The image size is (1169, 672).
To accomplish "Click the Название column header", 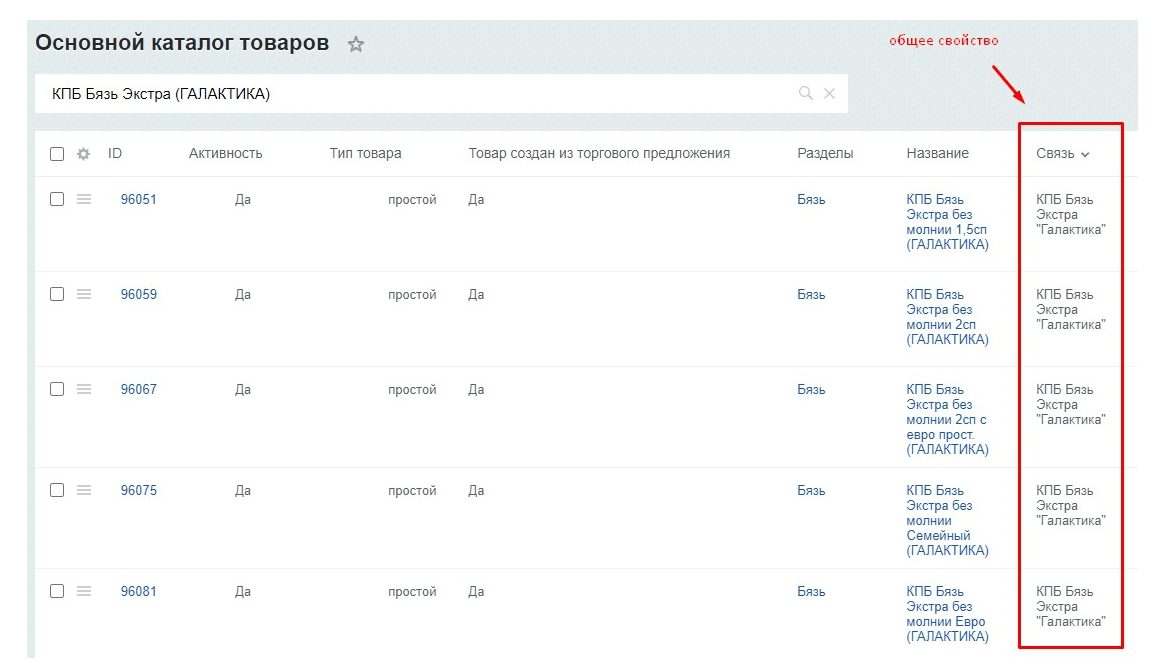I will click(x=937, y=154).
